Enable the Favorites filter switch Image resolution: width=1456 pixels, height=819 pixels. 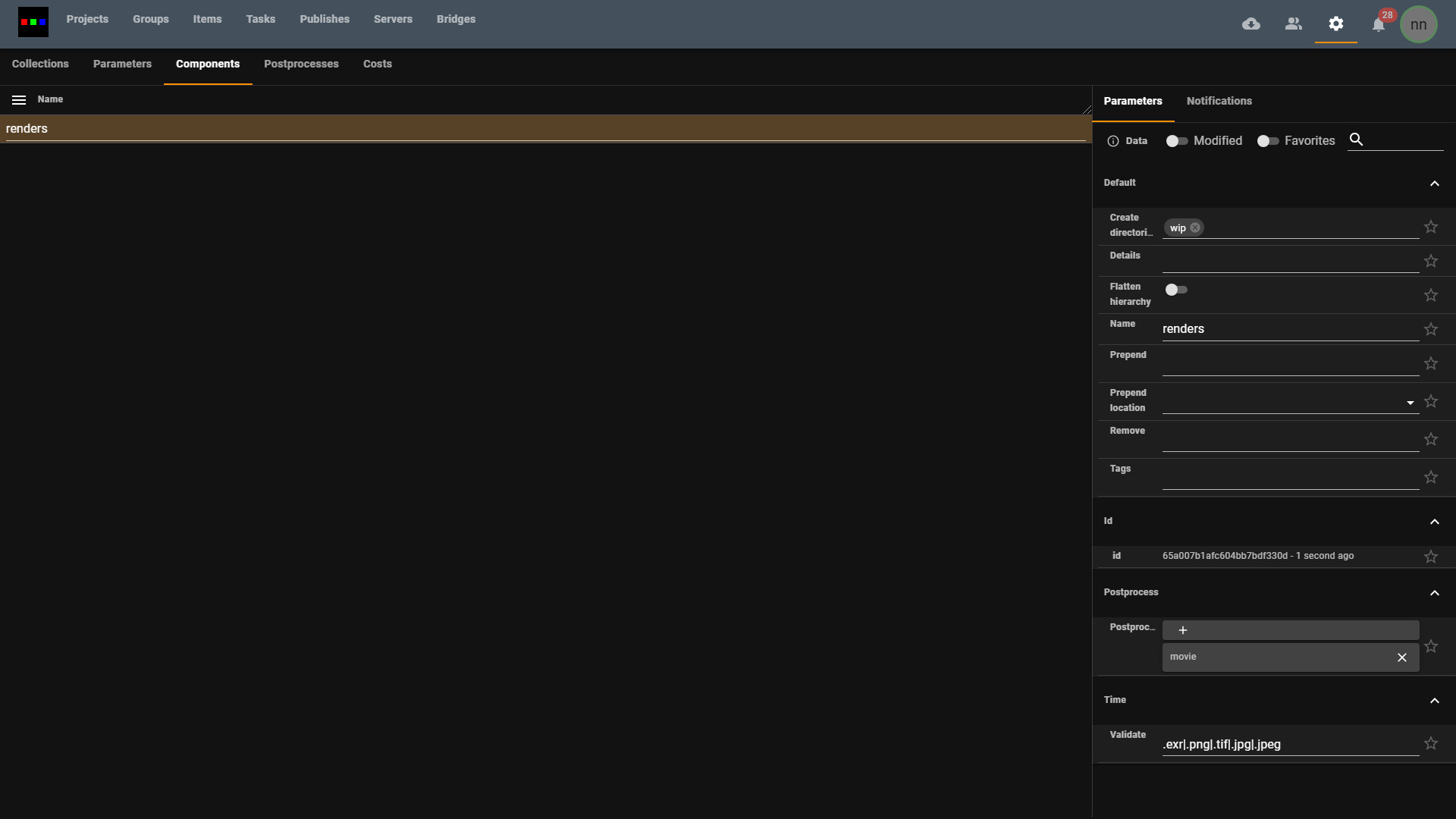pyautogui.click(x=1267, y=141)
